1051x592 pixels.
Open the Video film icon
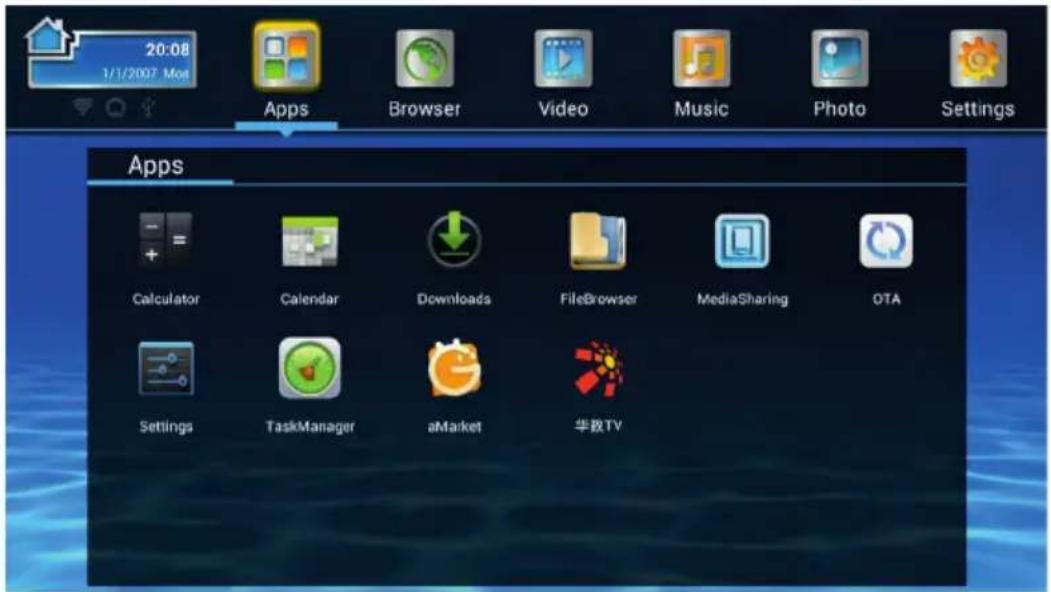(x=563, y=58)
